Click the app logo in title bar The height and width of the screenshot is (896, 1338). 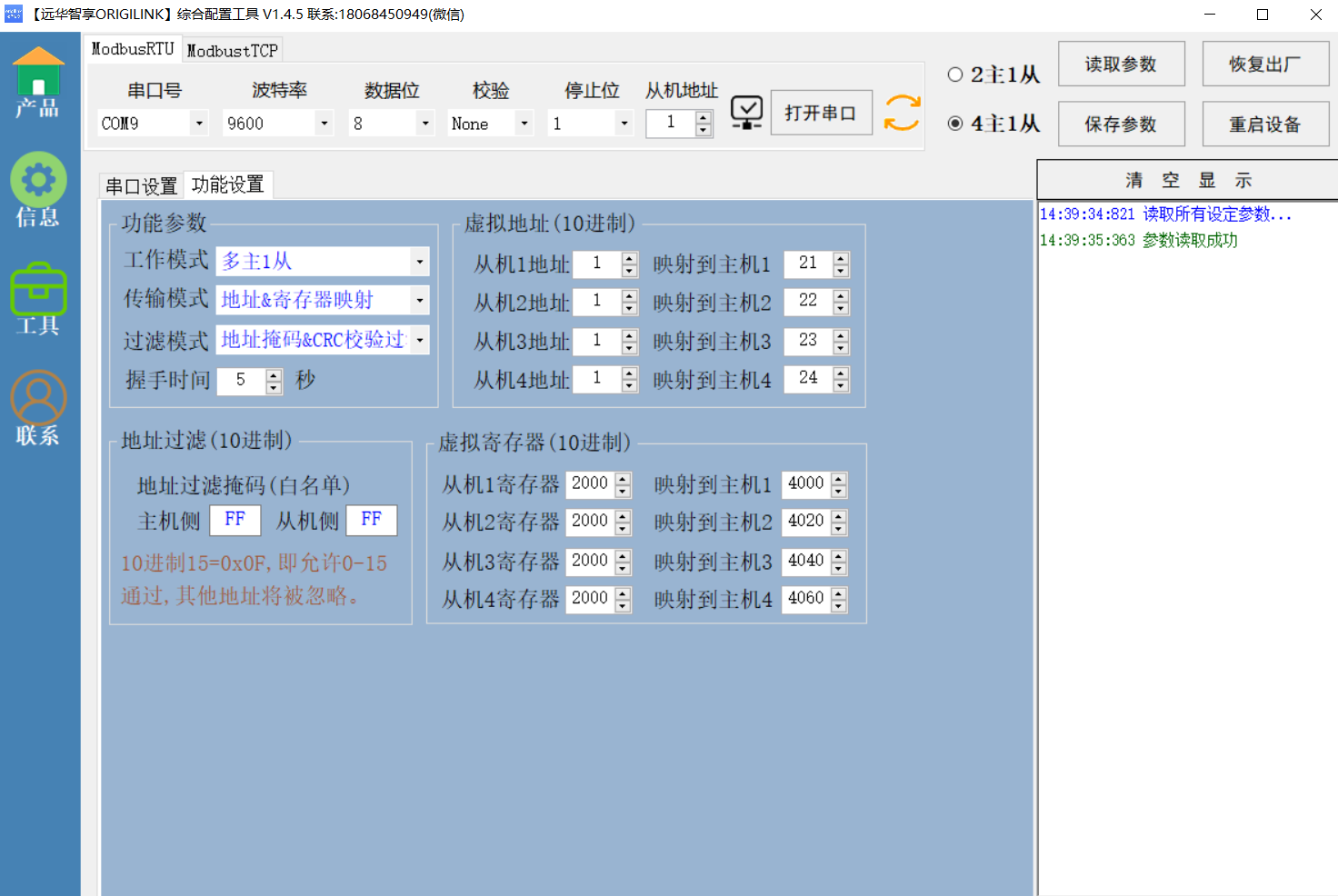[x=14, y=15]
